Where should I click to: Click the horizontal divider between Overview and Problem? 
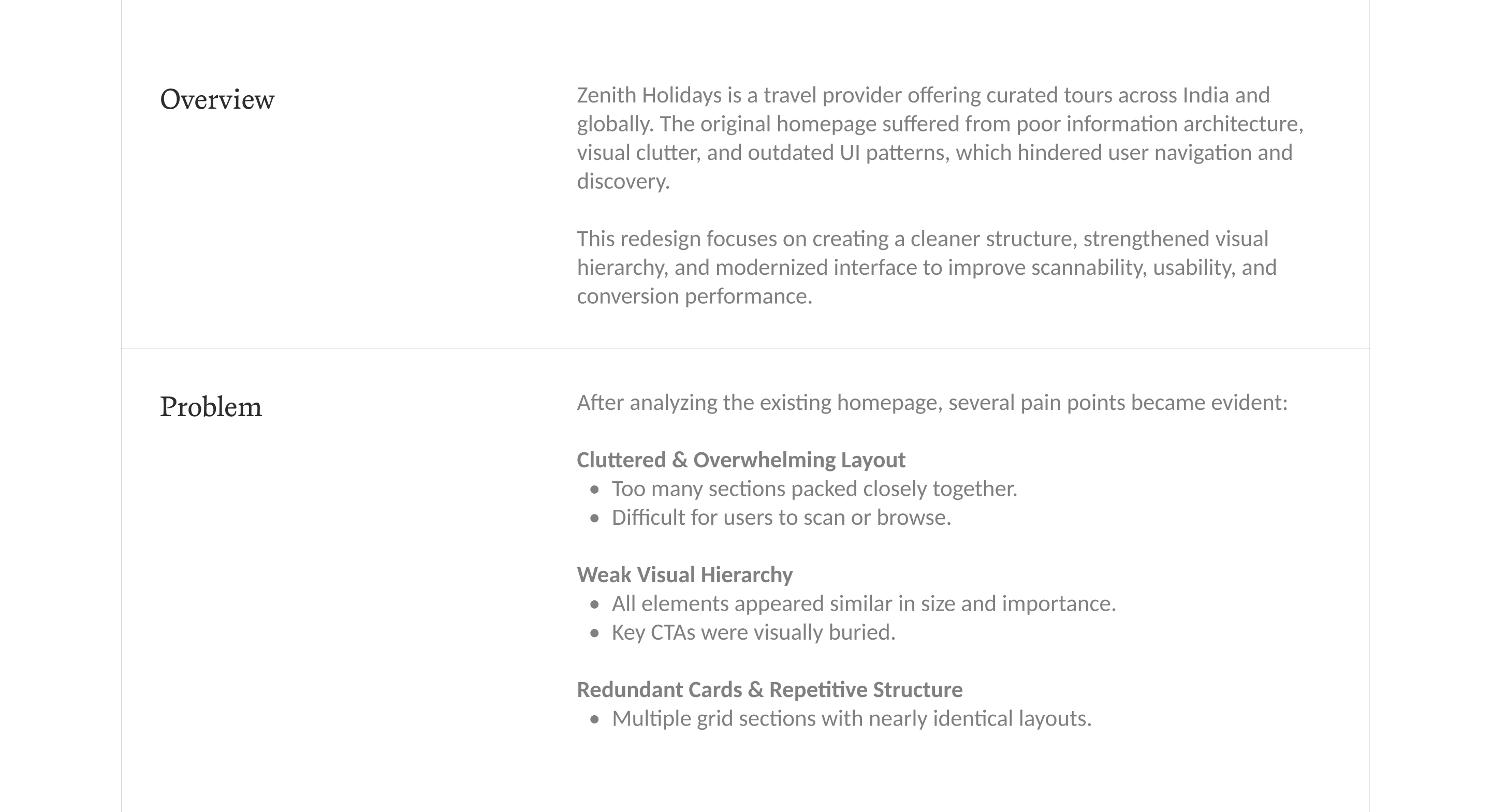pos(745,348)
